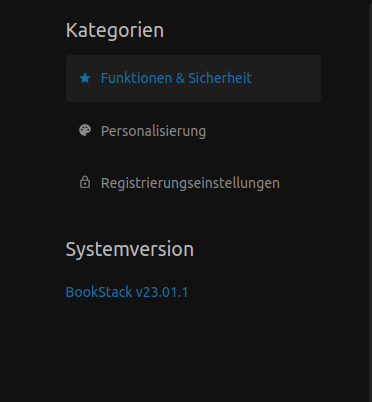Open the BookStack v23.01.1 version link

(127, 292)
